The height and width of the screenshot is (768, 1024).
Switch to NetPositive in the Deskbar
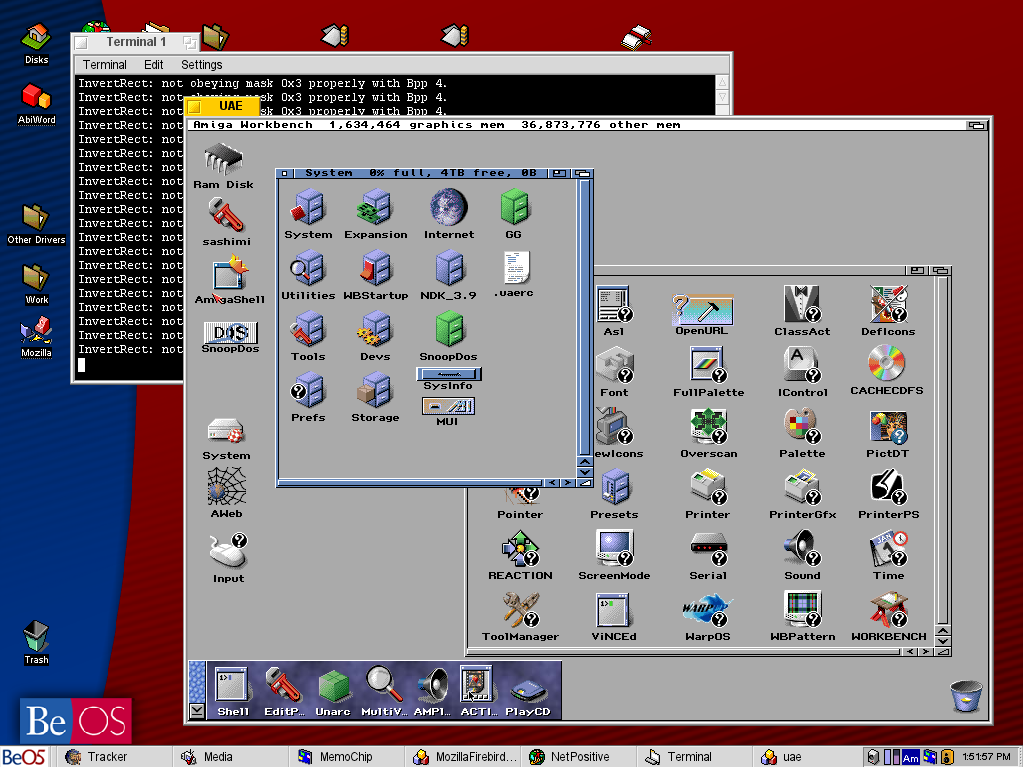tap(579, 757)
